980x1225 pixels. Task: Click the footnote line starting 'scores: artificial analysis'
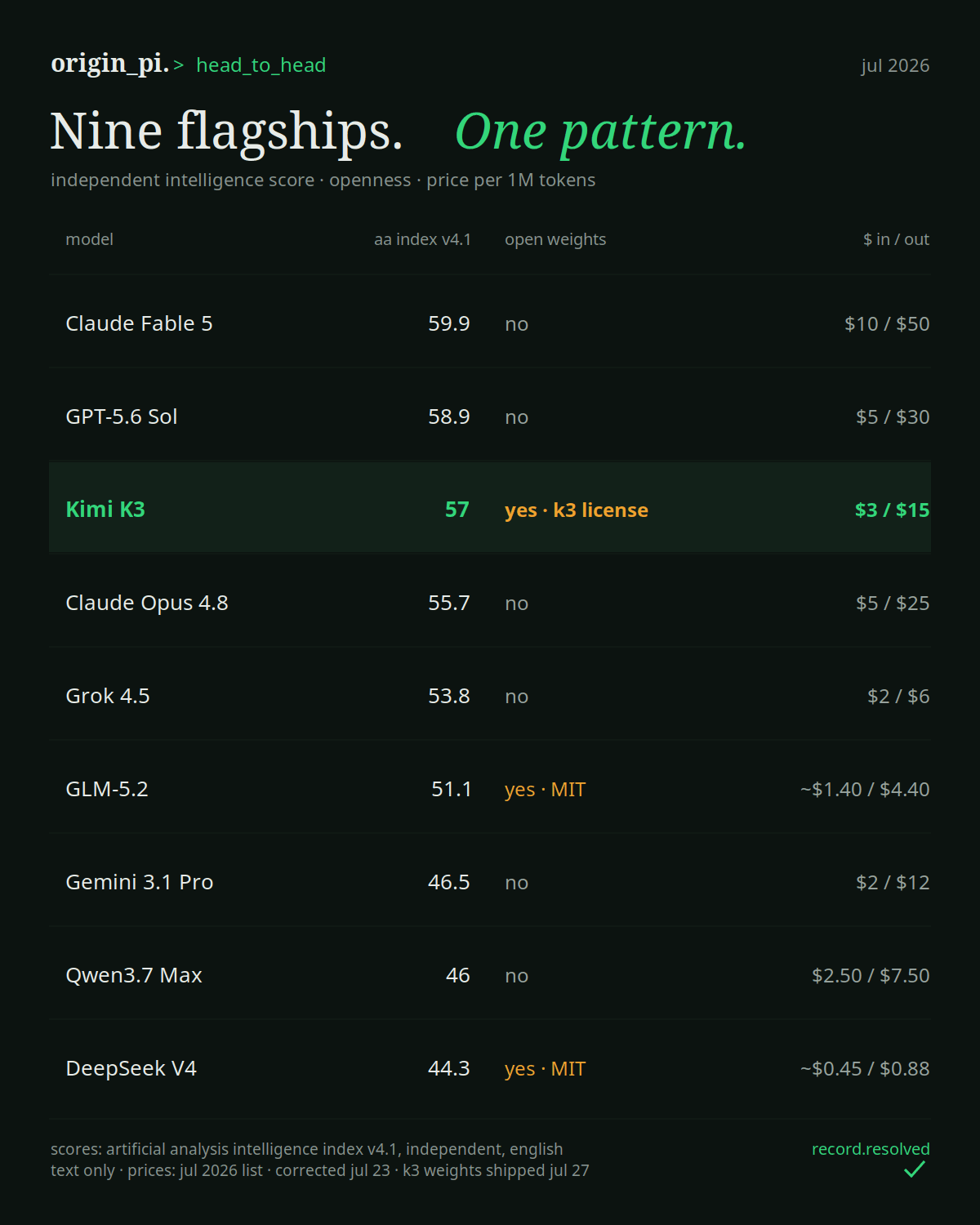point(307,1149)
